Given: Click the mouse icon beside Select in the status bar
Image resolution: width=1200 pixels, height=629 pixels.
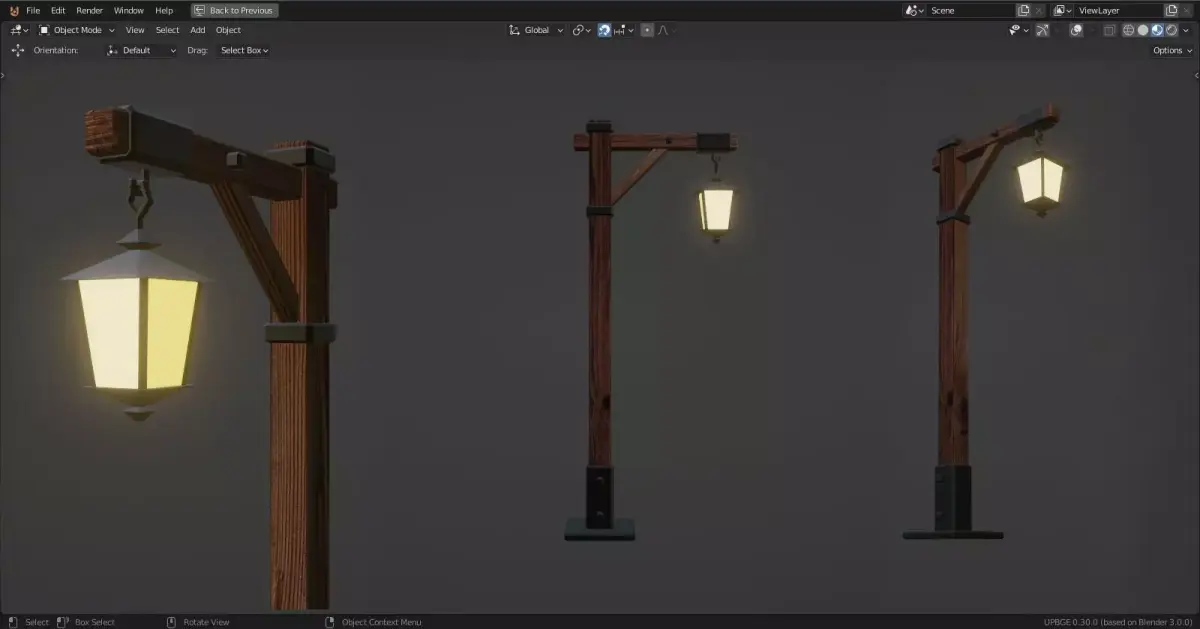Looking at the screenshot, I should (x=11, y=622).
